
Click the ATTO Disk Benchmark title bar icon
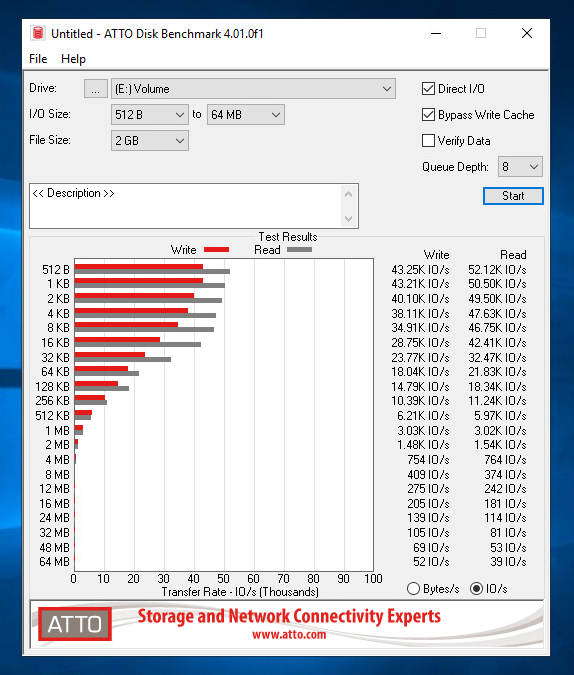(38, 33)
